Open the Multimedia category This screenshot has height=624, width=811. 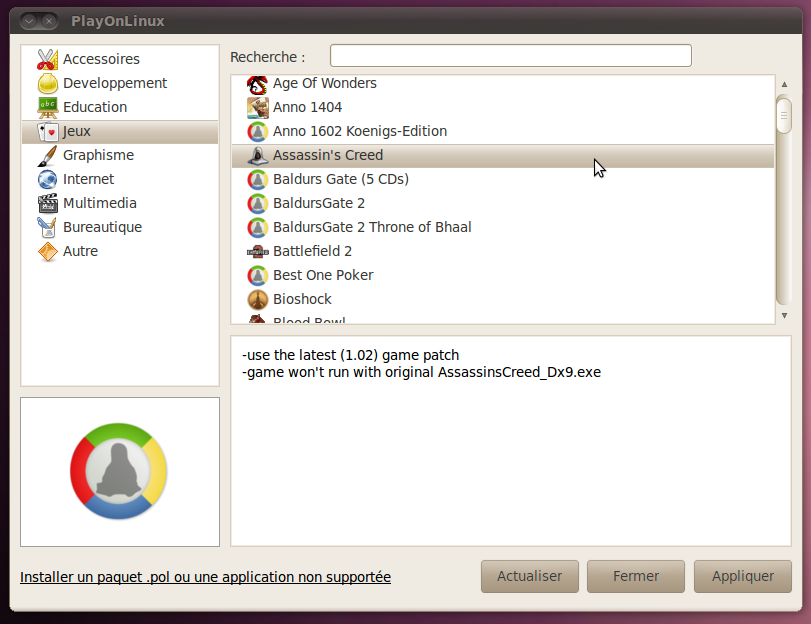120,203
